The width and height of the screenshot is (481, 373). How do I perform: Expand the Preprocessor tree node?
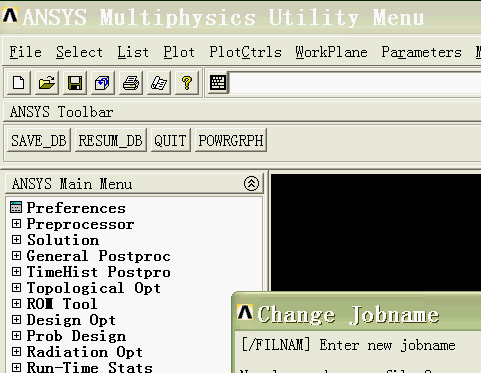tap(16, 223)
